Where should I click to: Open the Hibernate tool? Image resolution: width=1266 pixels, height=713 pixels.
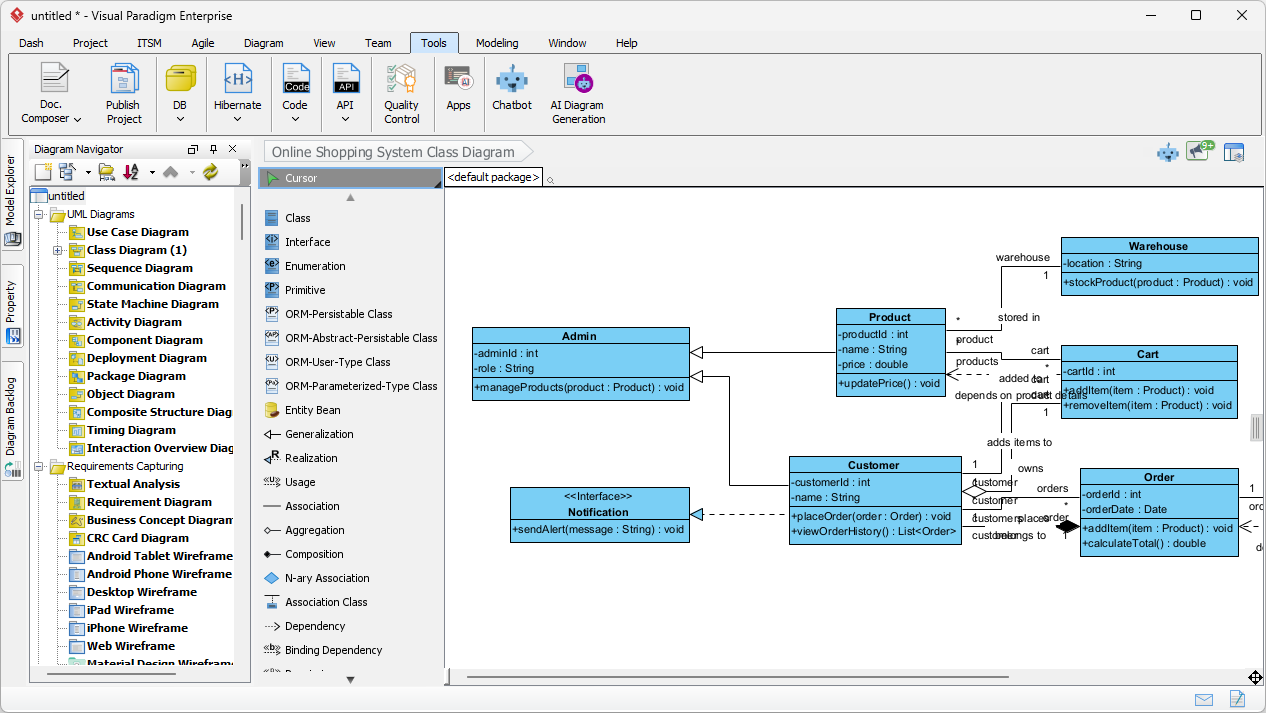pos(236,90)
